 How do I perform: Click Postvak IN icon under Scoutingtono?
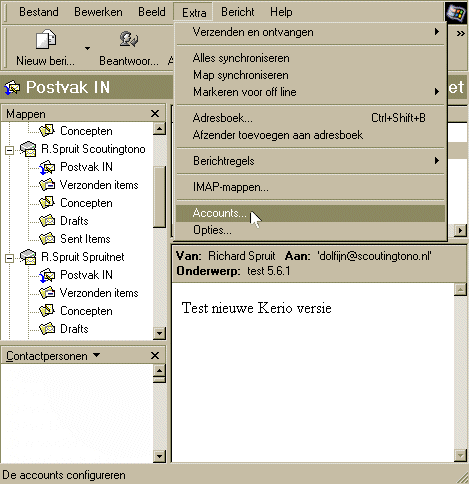click(x=47, y=167)
